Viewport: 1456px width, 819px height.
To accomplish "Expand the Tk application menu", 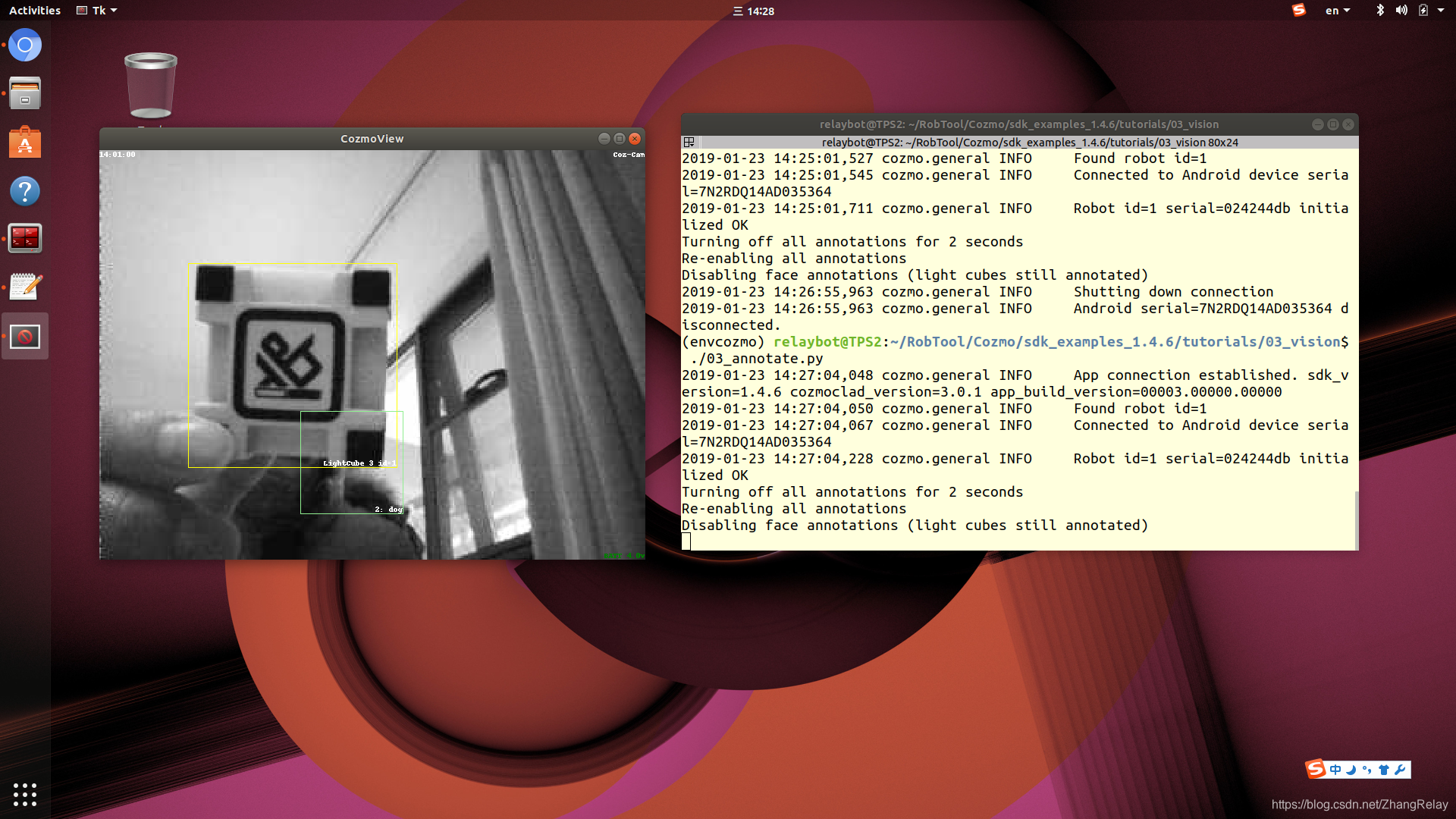I will [98, 11].
